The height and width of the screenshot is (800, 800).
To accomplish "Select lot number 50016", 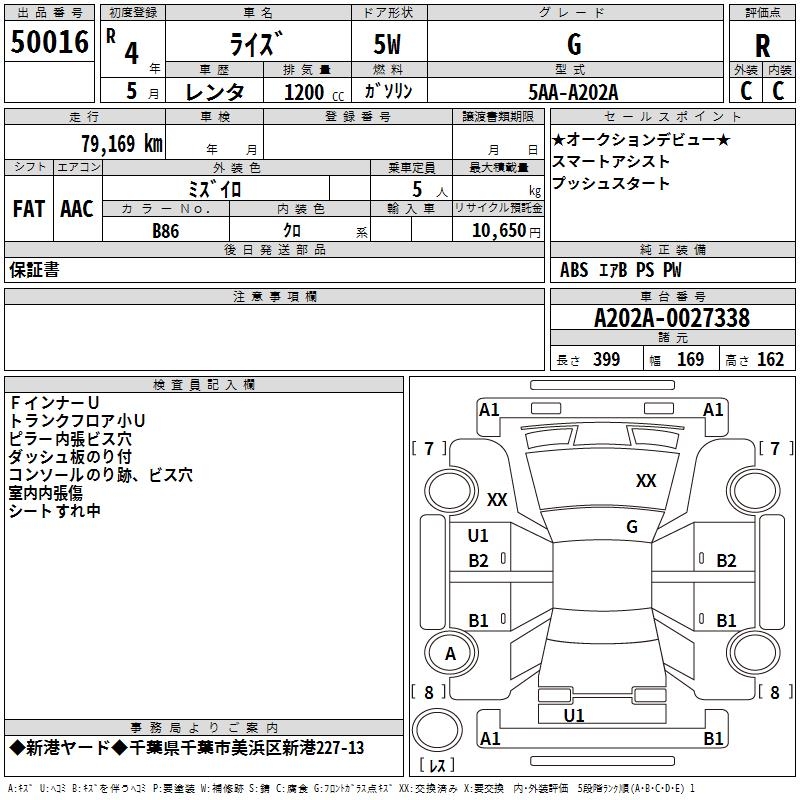I will (49, 42).
